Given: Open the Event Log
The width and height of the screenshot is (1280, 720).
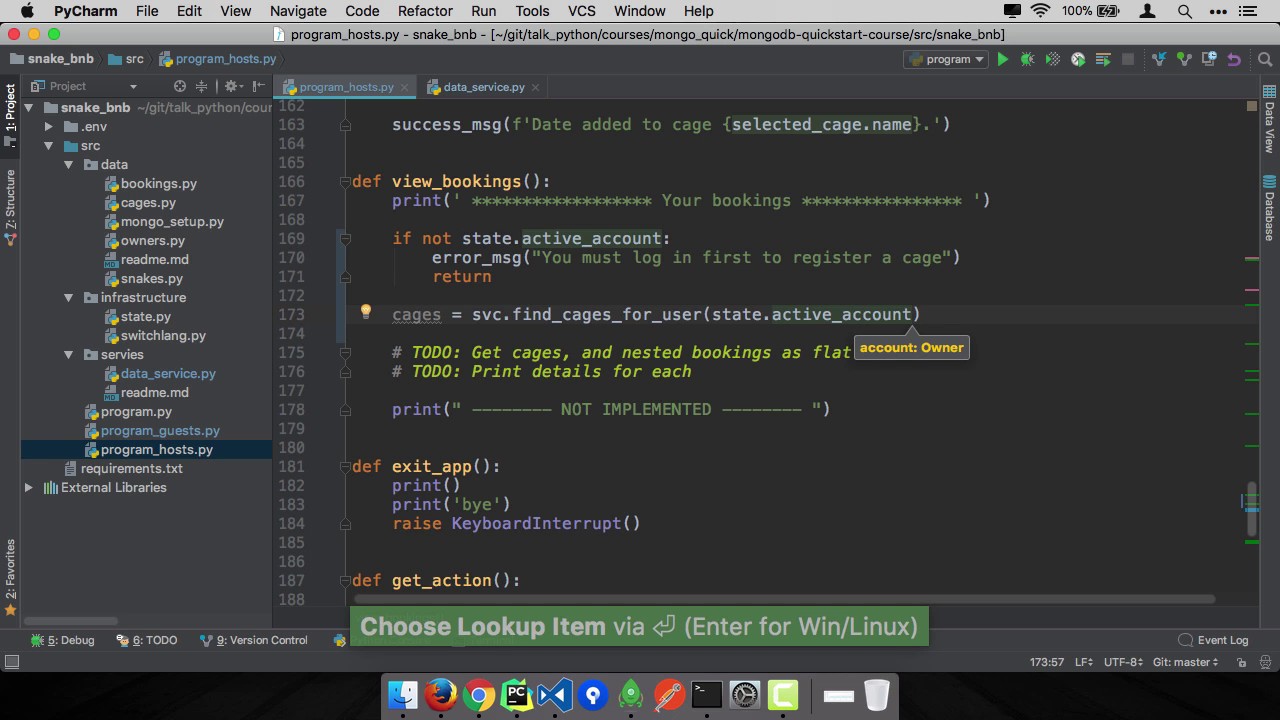Looking at the screenshot, I should coord(1213,640).
